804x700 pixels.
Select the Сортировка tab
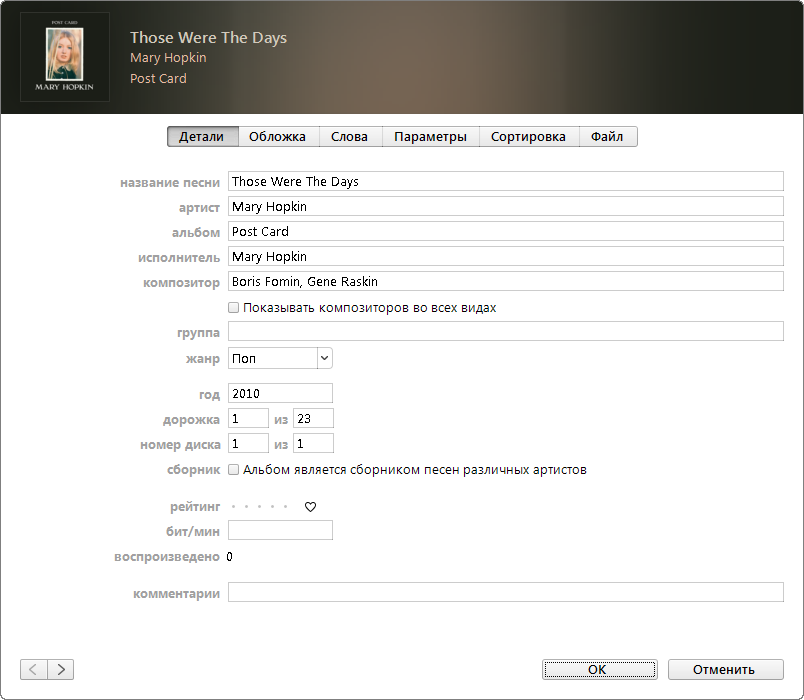528,137
